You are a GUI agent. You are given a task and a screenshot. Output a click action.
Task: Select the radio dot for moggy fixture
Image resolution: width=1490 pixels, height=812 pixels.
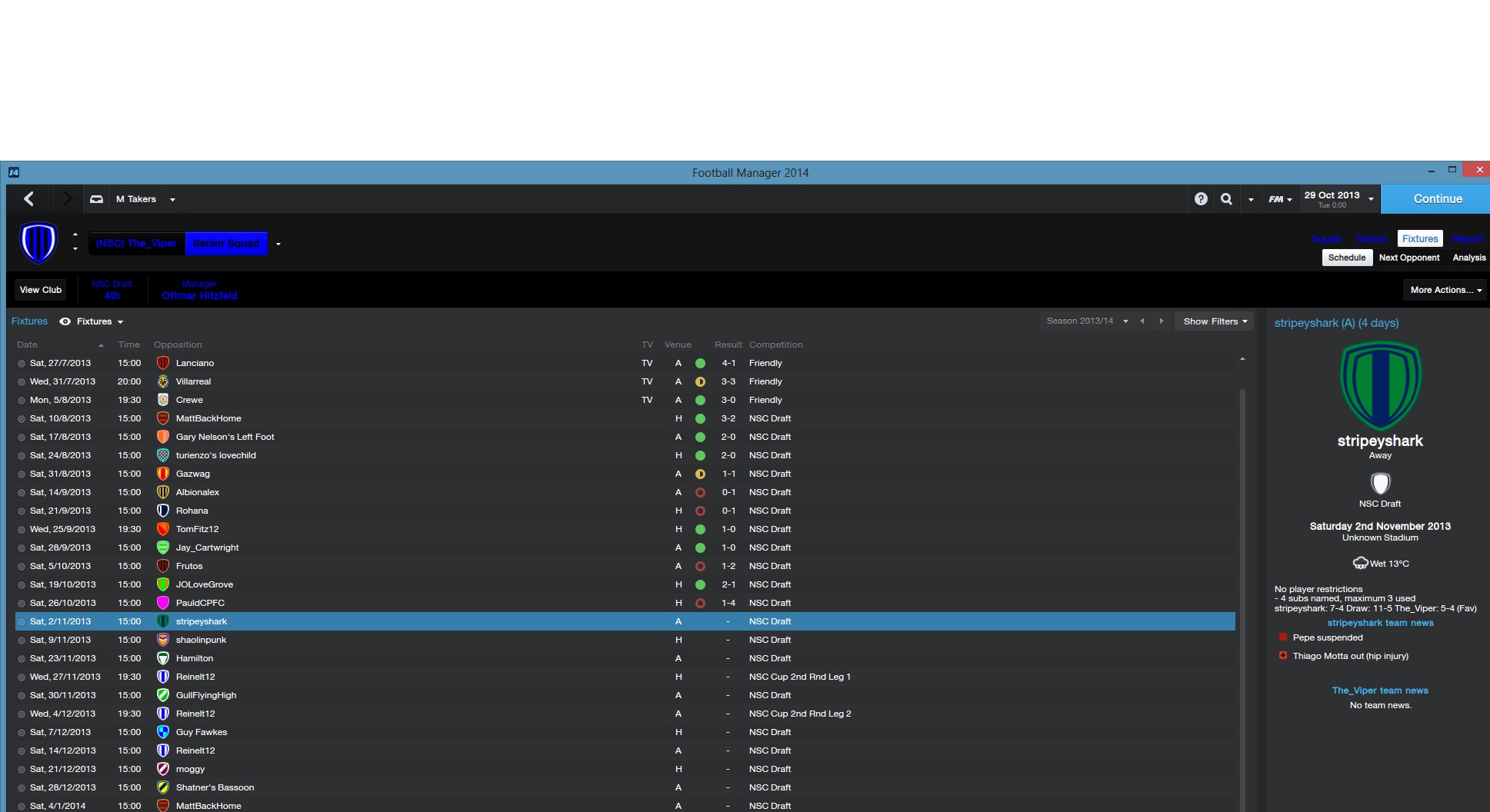tap(22, 770)
